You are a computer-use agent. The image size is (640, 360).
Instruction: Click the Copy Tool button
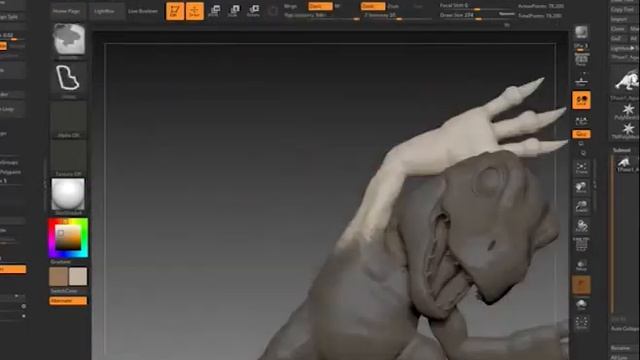coord(623,9)
